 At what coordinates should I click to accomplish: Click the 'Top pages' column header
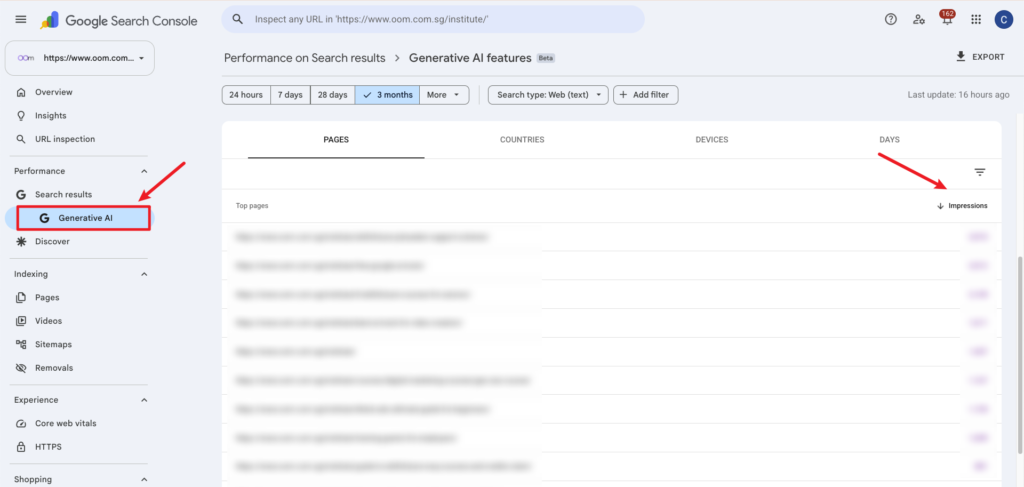click(x=252, y=206)
